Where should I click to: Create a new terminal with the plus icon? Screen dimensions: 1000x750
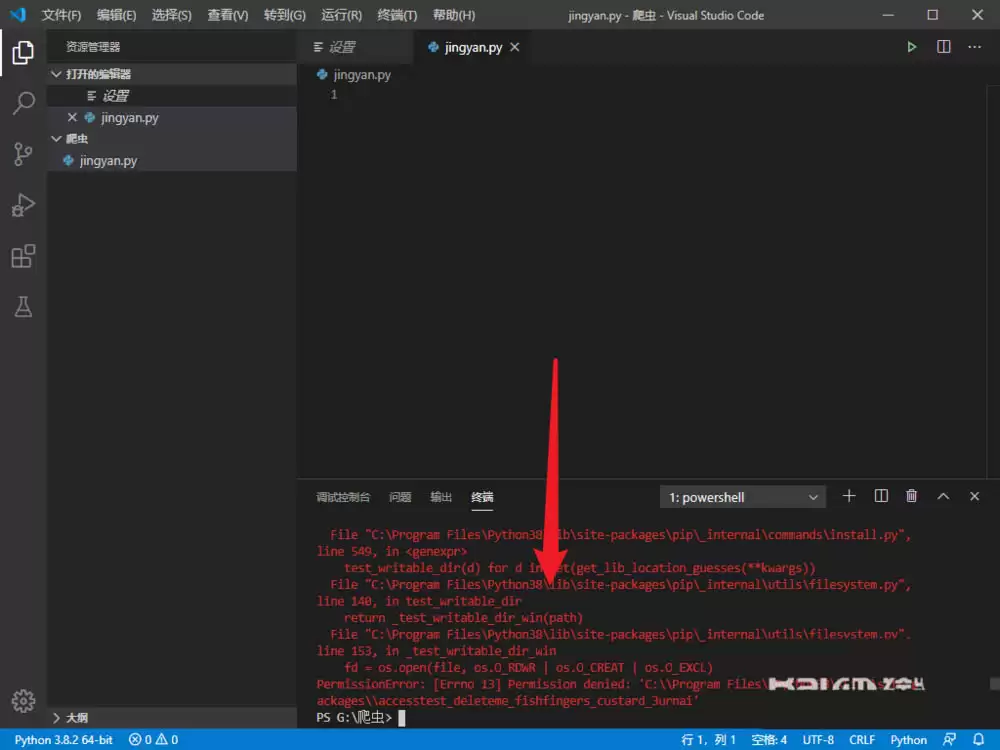click(x=848, y=495)
